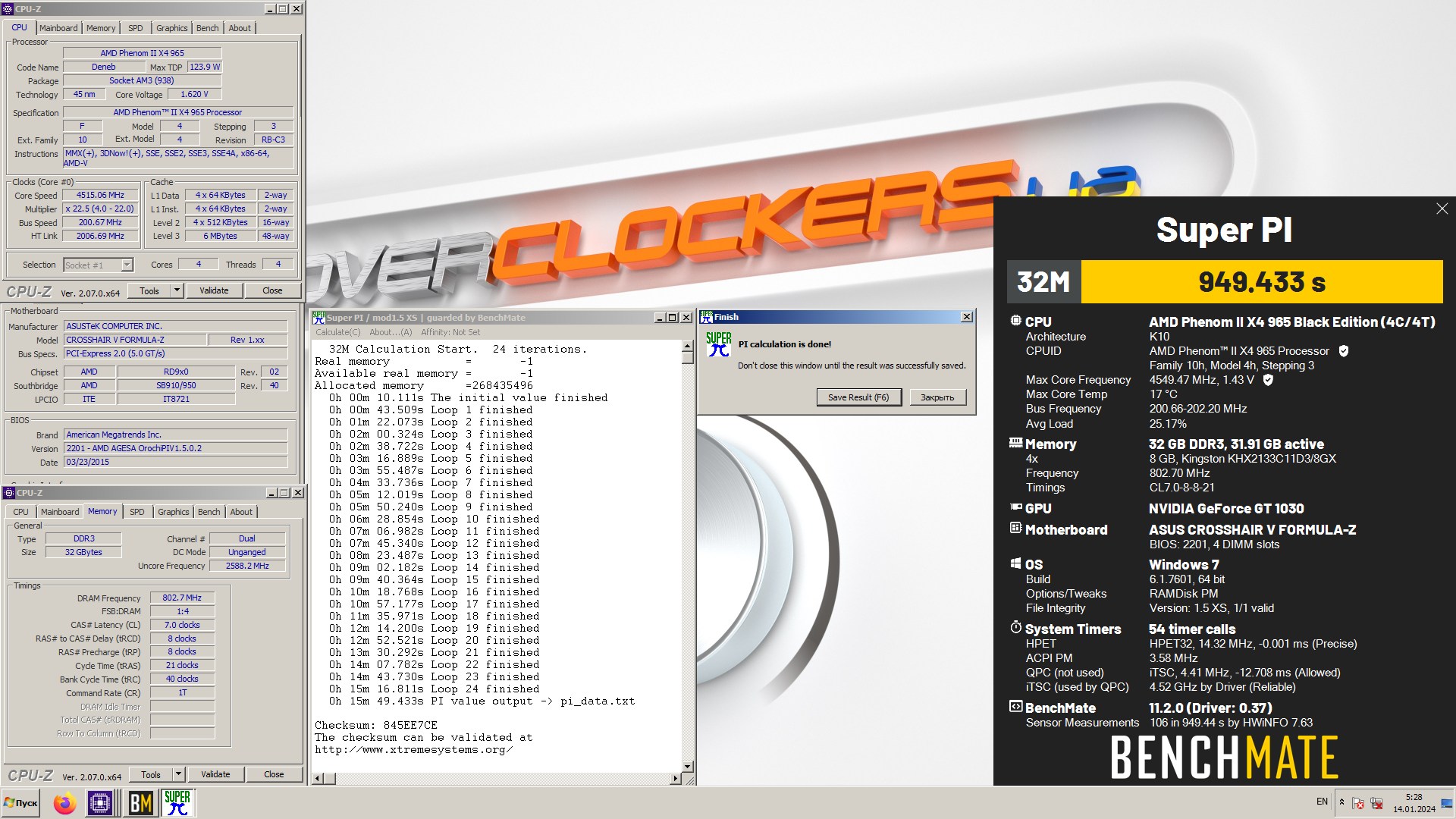Open Calculate(C) menu in Super PI
Screen dimensions: 1456x819
pyautogui.click(x=338, y=332)
